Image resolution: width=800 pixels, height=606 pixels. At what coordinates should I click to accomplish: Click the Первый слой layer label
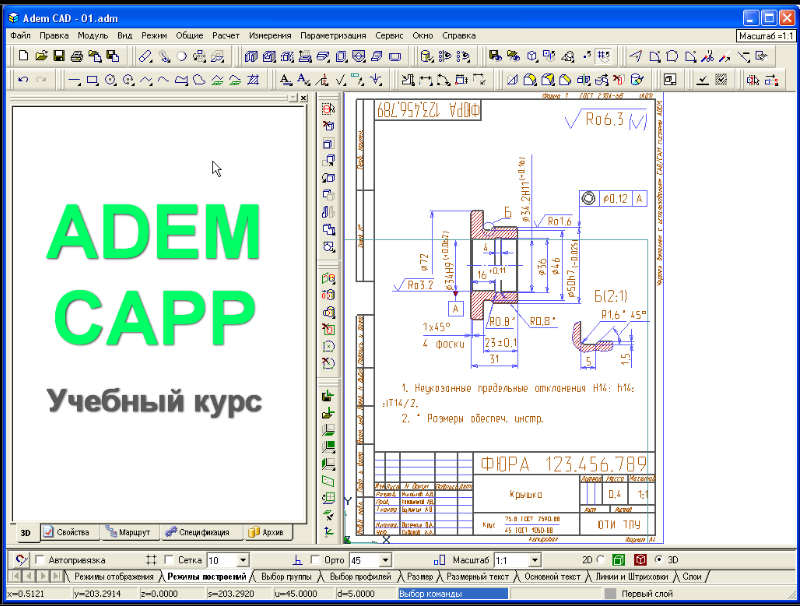[x=647, y=594]
